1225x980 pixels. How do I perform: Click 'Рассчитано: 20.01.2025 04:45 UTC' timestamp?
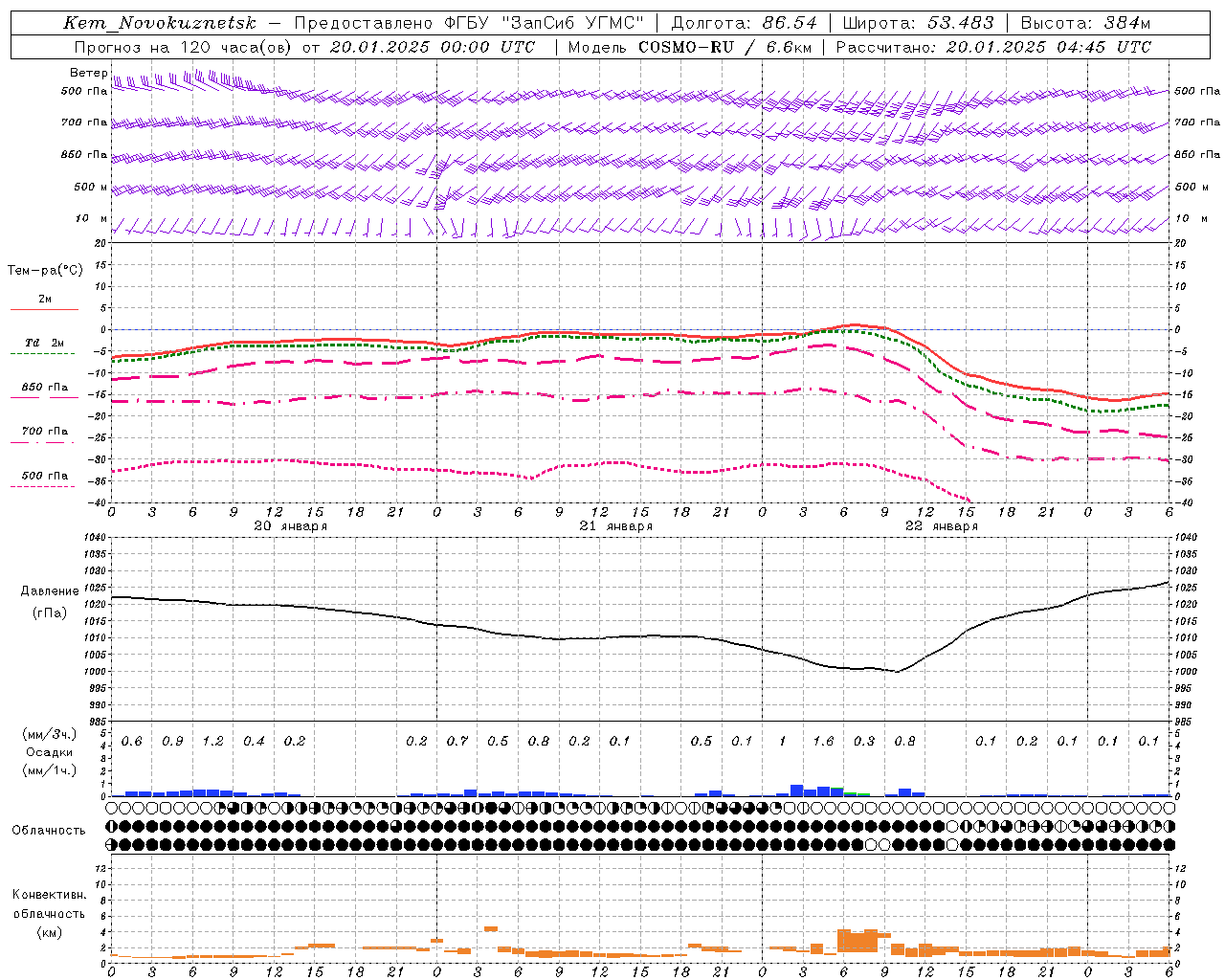pos(993,47)
